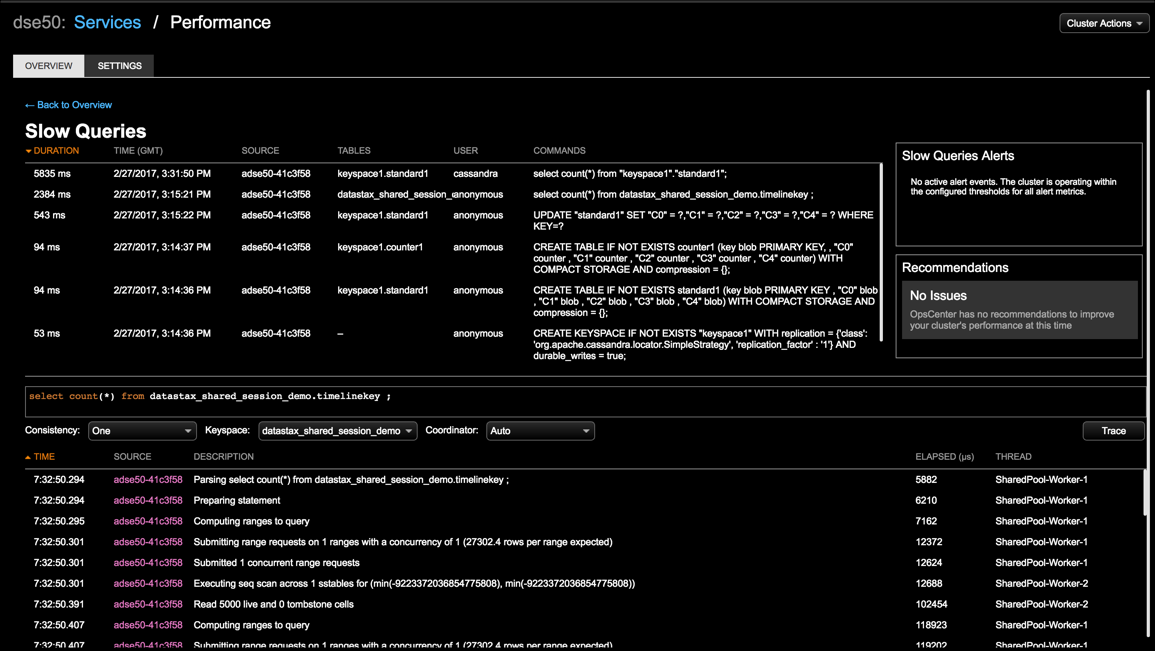Sort slow queries by the USER column
This screenshot has width=1155, height=651.
[x=466, y=151]
